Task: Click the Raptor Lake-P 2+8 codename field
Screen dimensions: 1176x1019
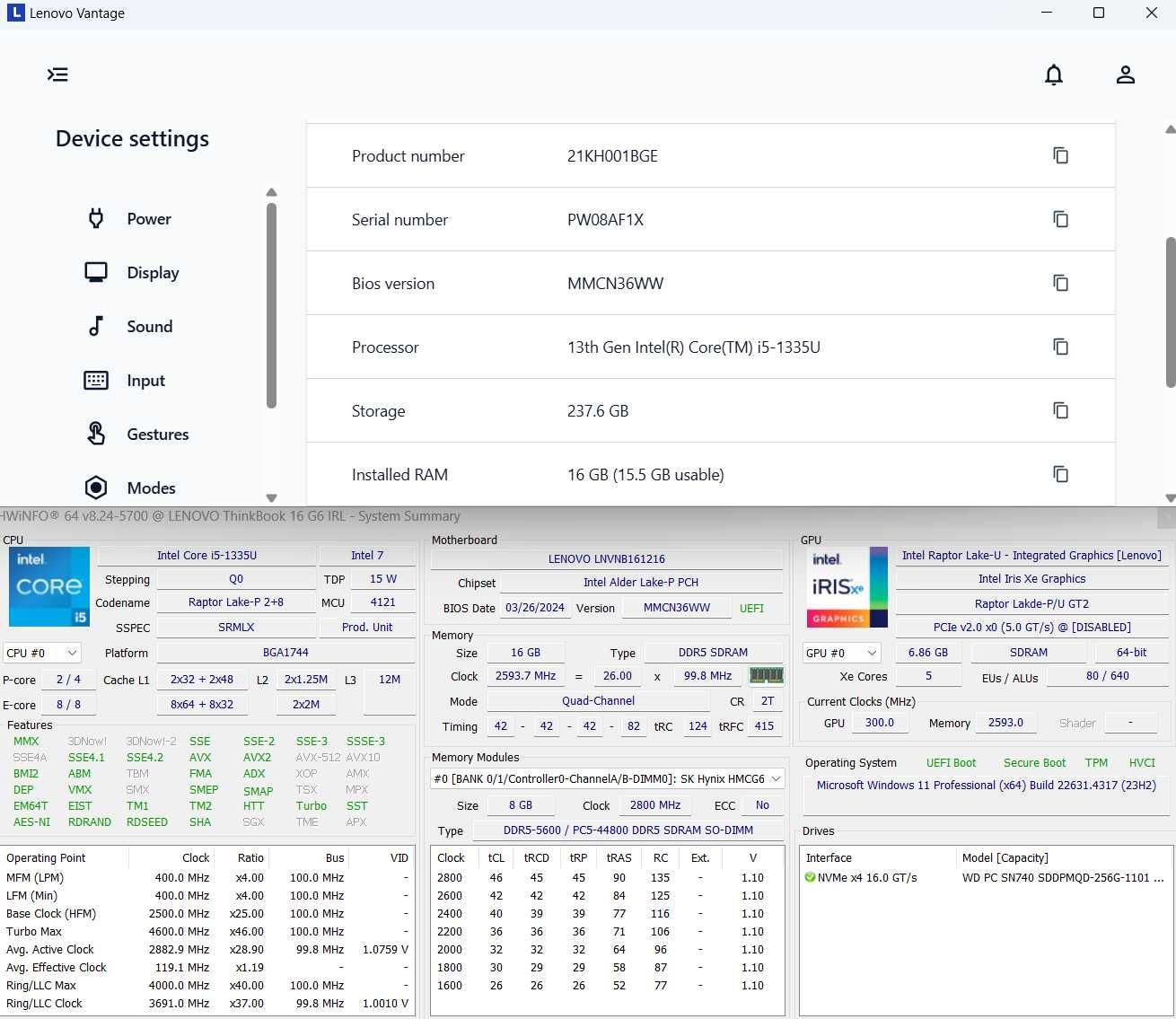Action: (236, 602)
